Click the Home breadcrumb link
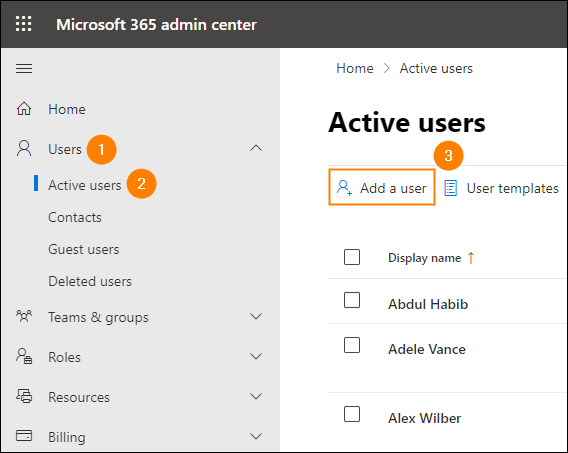Screen dimensions: 568x453 point(355,68)
